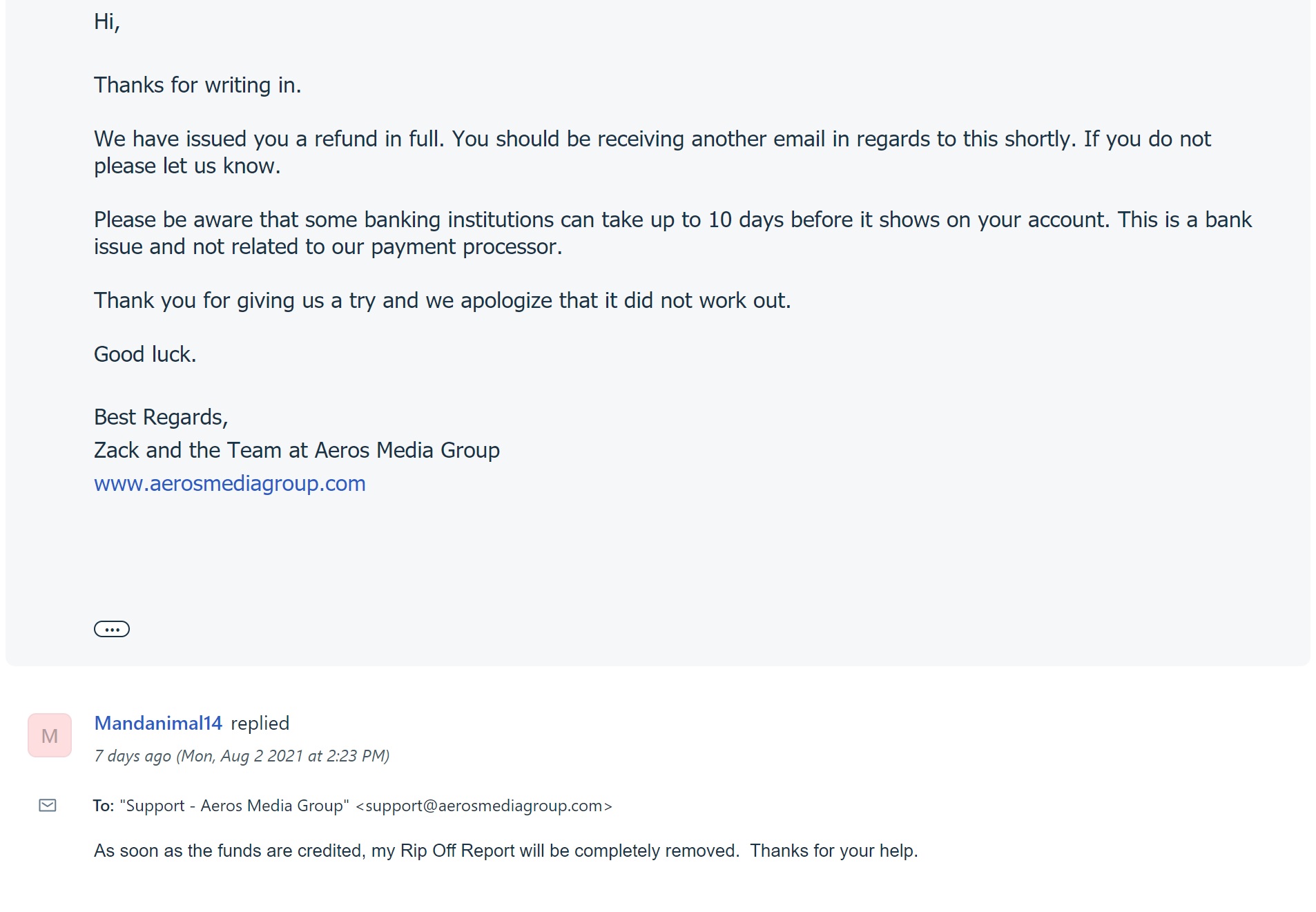1316x912 pixels.
Task: Open Mandanimal14's profile name link
Action: pos(158,723)
